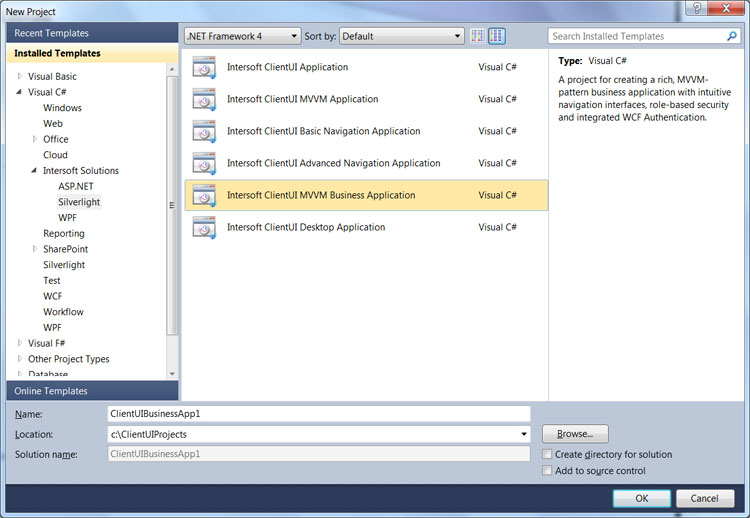Enable Create directory for solution
The image size is (750, 518).
(547, 454)
